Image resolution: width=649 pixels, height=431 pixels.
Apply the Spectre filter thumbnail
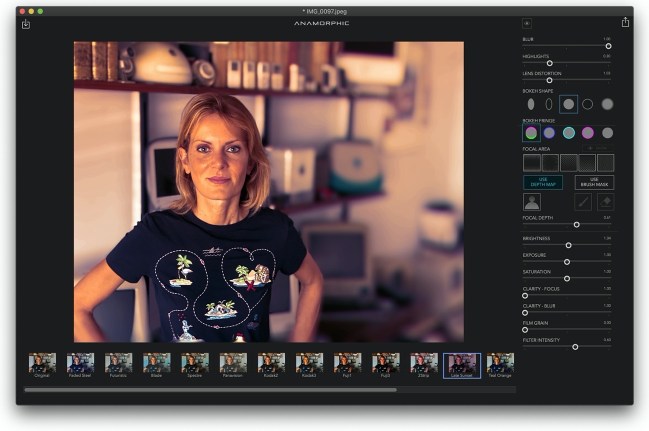[195, 365]
